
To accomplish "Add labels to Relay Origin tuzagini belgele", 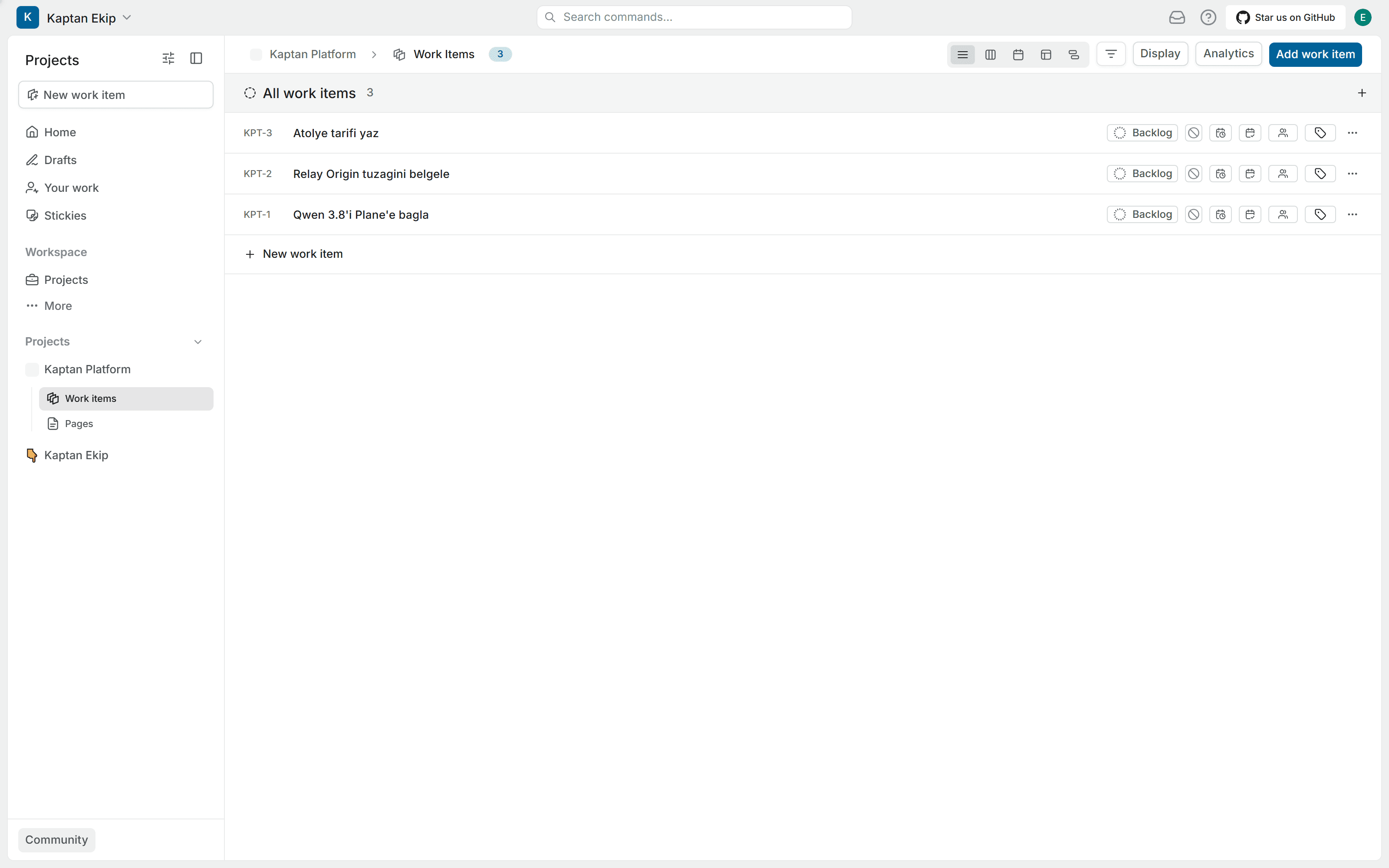I will (x=1320, y=173).
